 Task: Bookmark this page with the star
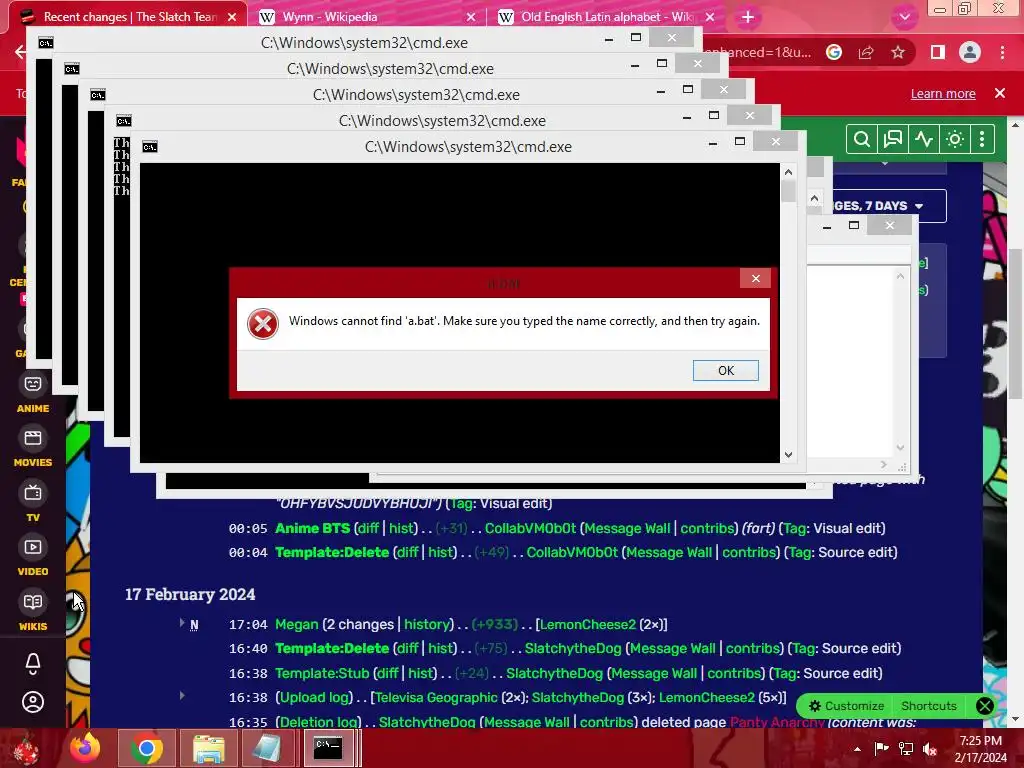click(898, 52)
